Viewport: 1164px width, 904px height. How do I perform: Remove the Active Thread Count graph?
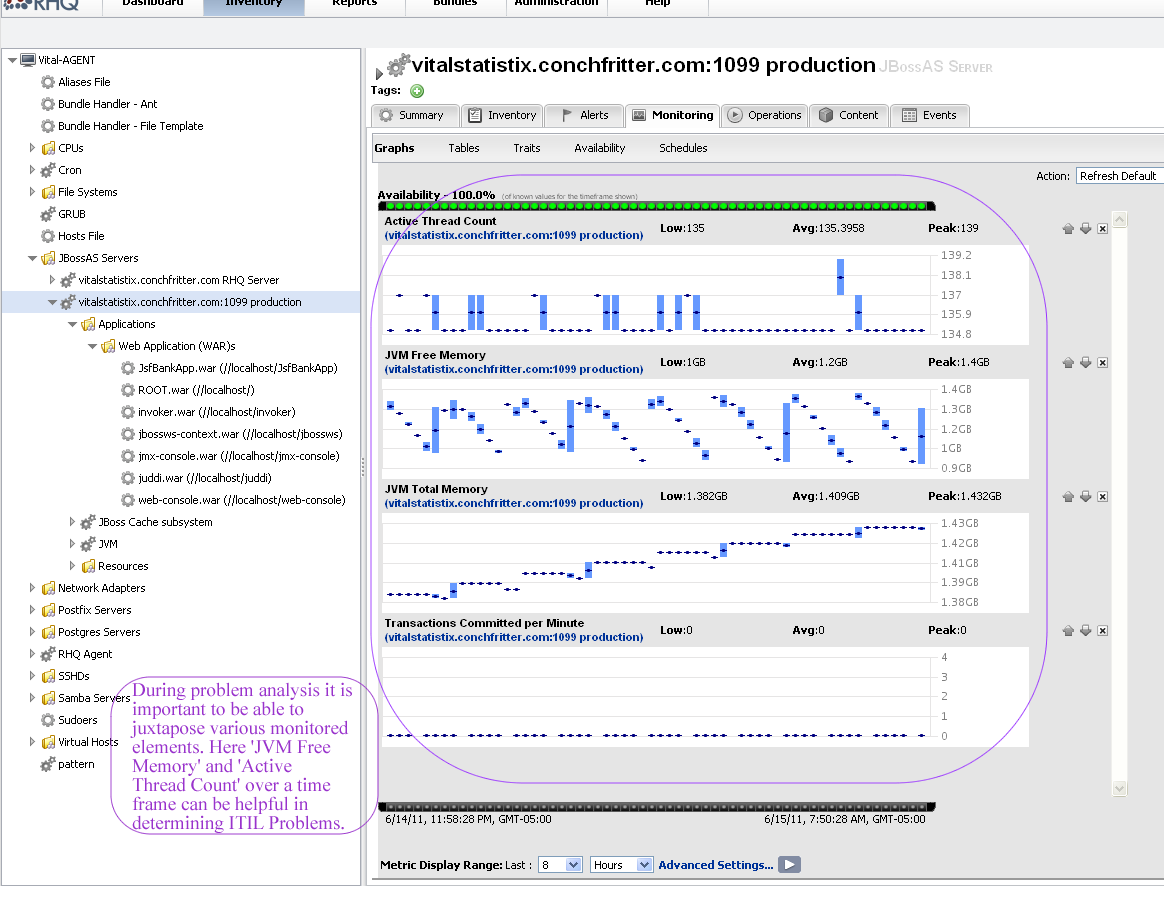click(1102, 229)
